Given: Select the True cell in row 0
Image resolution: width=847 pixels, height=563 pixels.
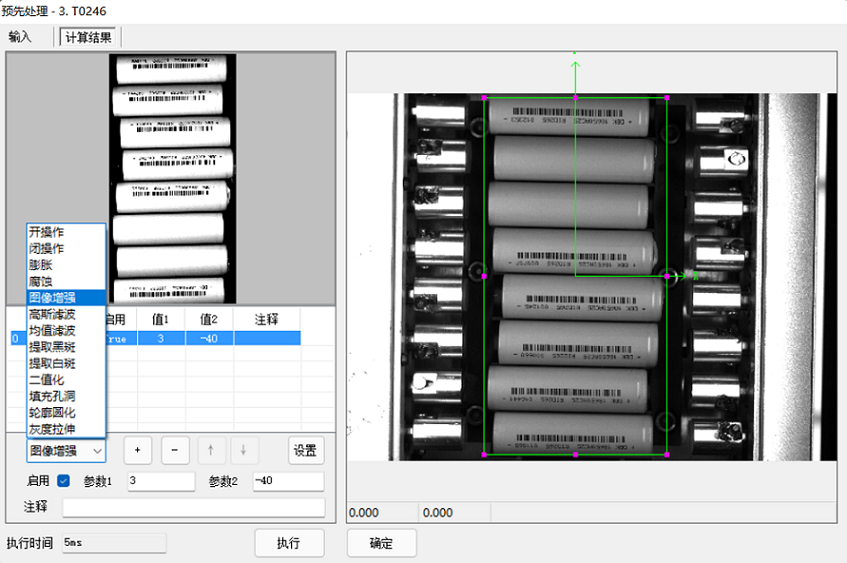Looking at the screenshot, I should 121,338.
